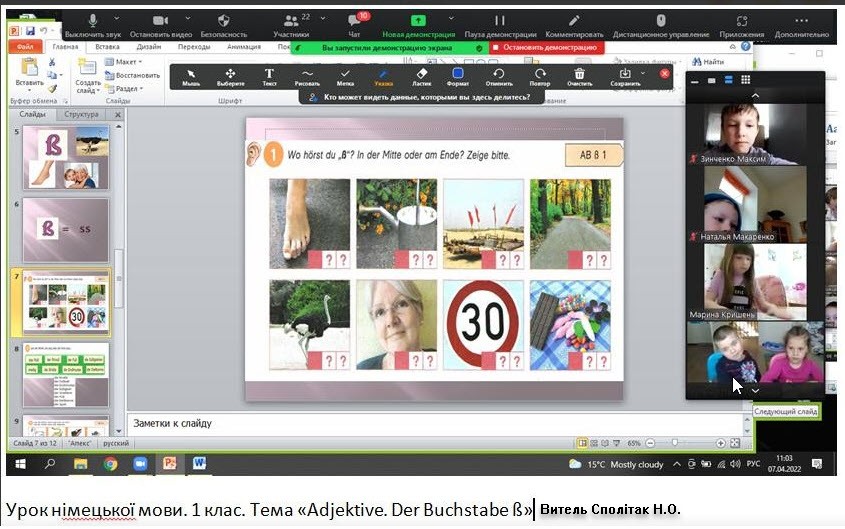845x529 pixels.
Task: Stop video with the camera button
Action: (x=159, y=24)
